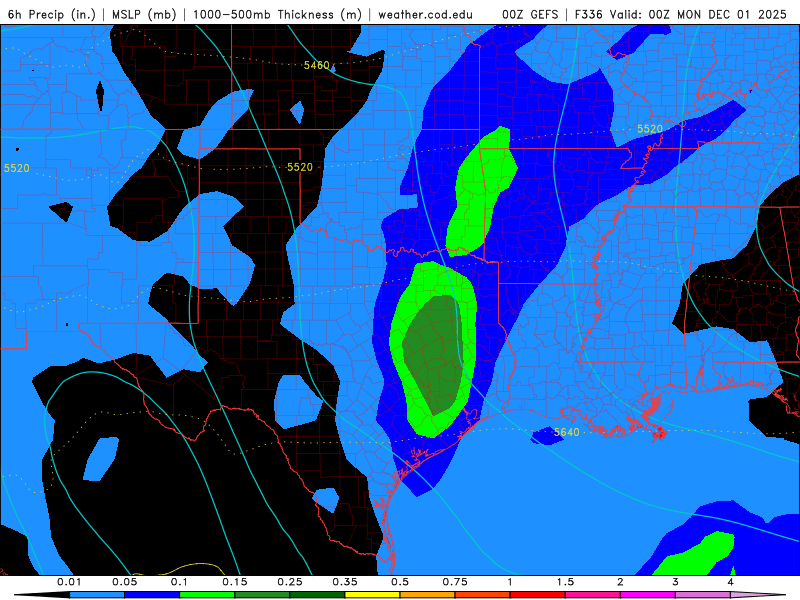The image size is (800, 600).
Task: Click the '5640' thickness contour label
Action: click(566, 432)
